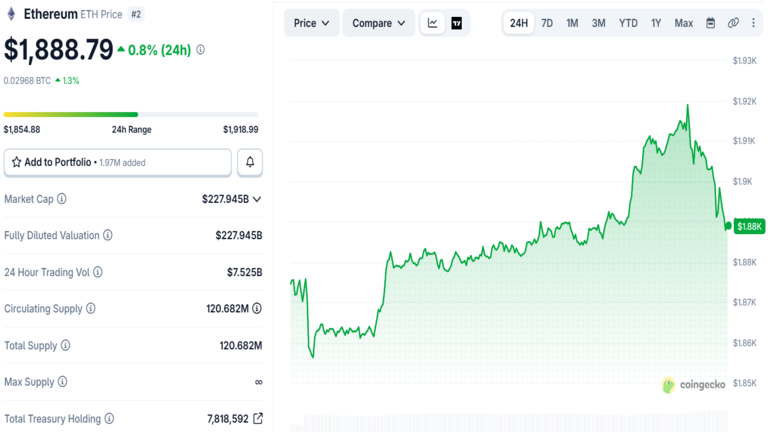
Task: Select the Max time range
Action: point(684,23)
